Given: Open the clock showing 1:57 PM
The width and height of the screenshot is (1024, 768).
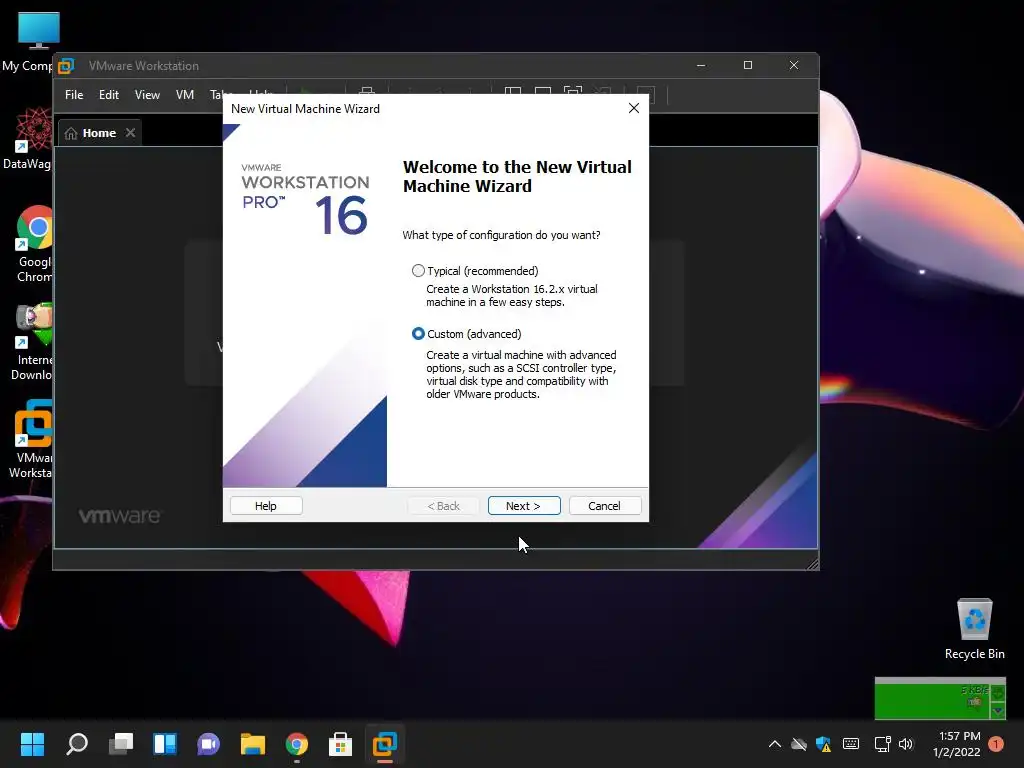Looking at the screenshot, I should tap(957, 744).
